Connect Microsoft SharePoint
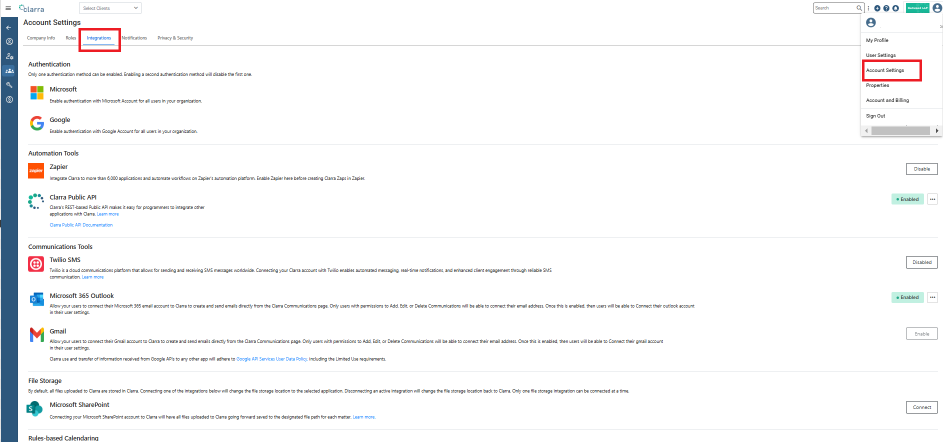 point(921,408)
